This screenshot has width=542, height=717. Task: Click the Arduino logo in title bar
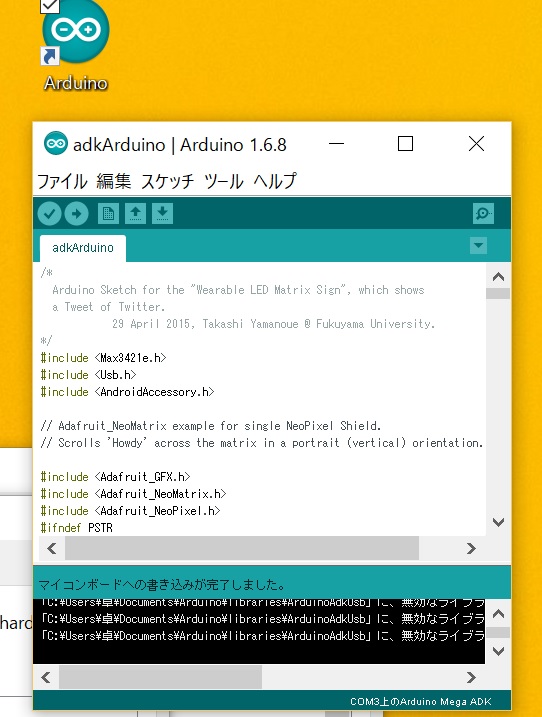[x=56, y=143]
